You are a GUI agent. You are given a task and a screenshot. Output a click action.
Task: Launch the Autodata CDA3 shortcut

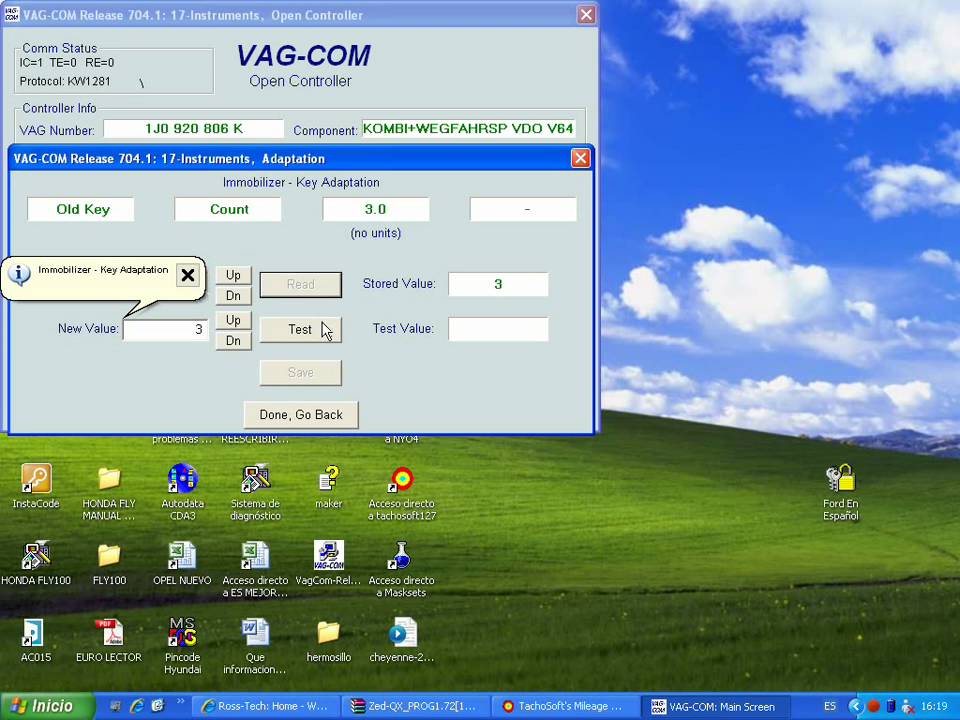pos(182,492)
